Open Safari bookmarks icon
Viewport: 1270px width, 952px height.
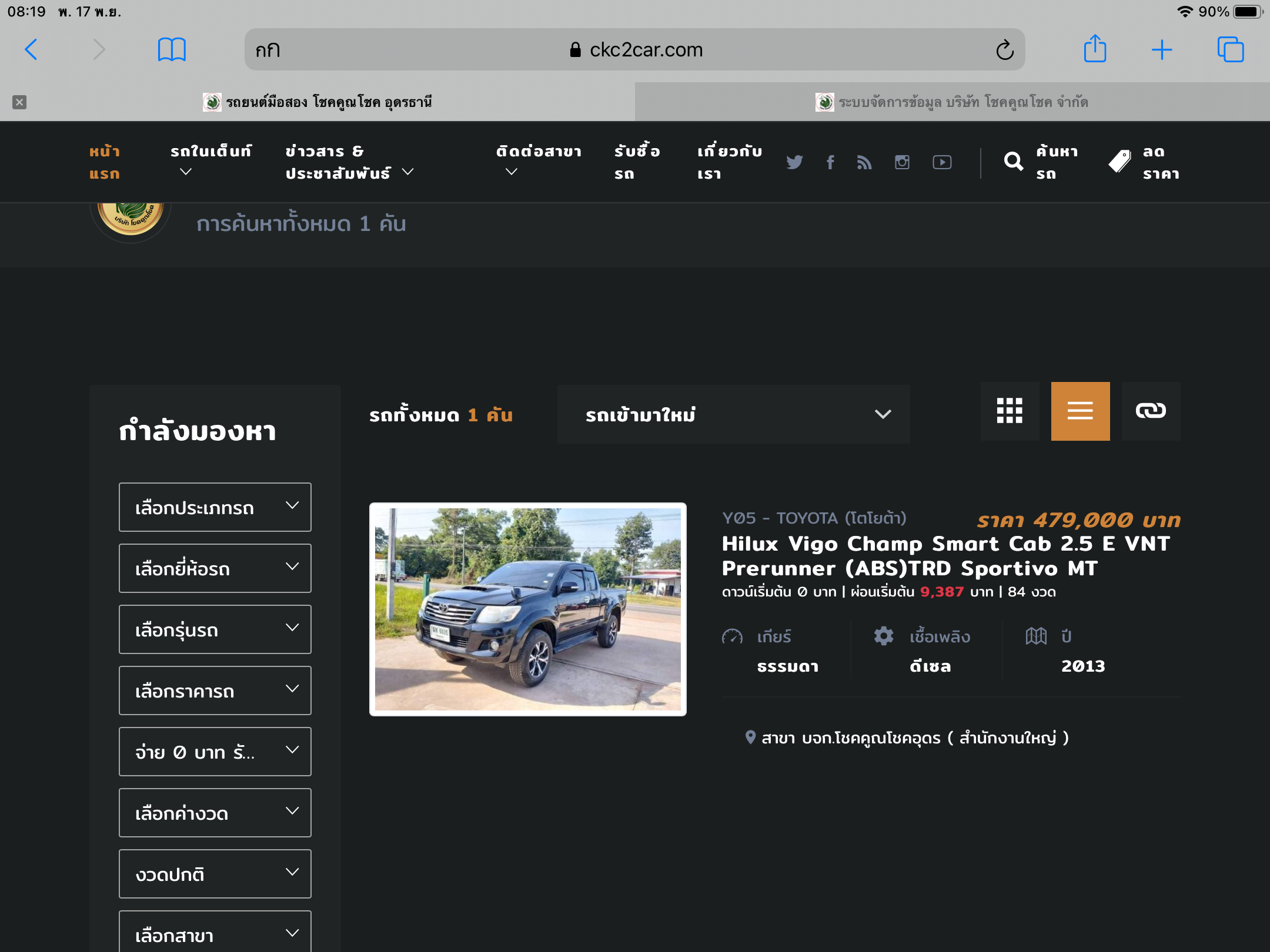pyautogui.click(x=172, y=49)
